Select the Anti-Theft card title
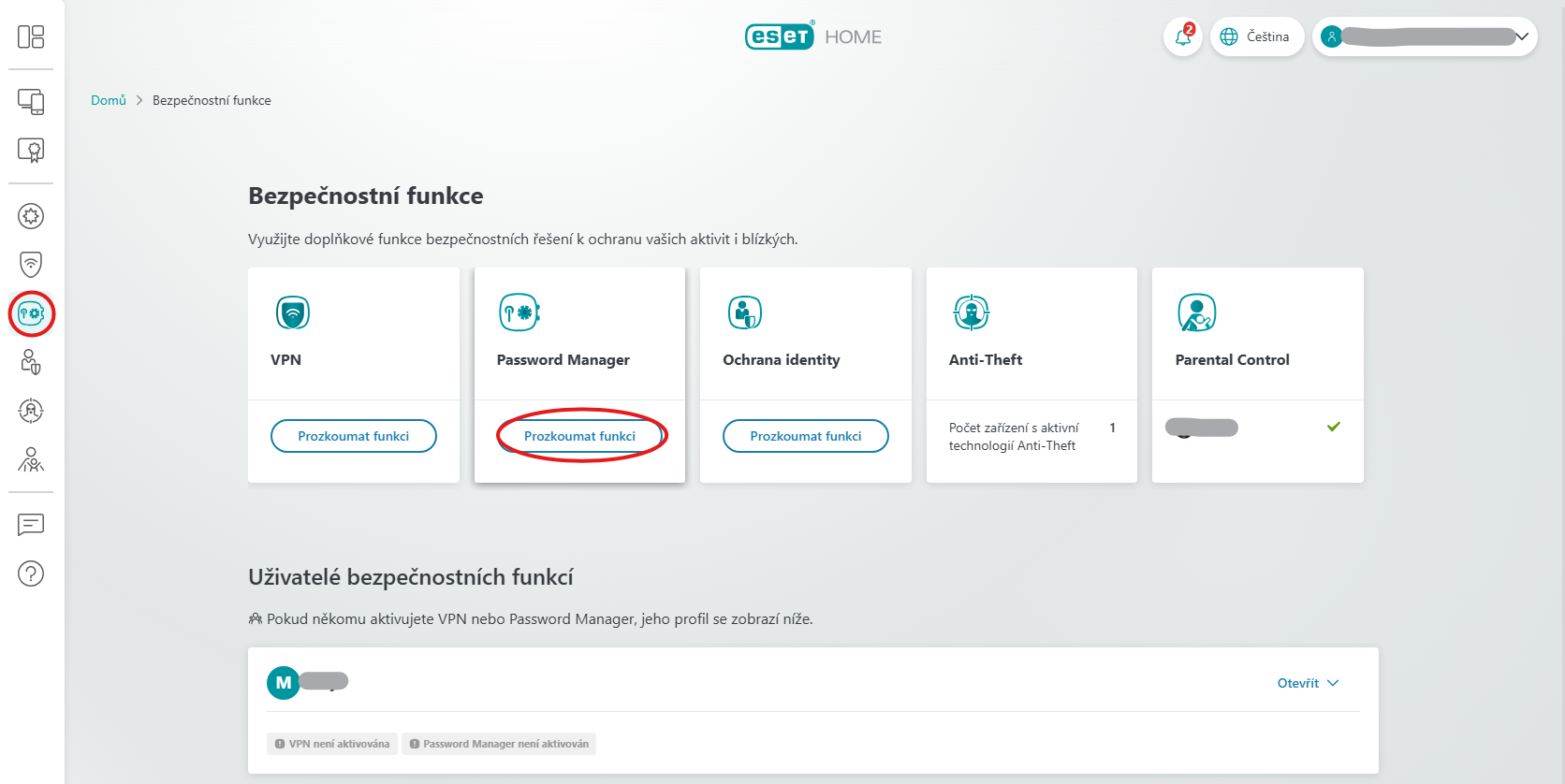The width and height of the screenshot is (1565, 784). pyautogui.click(x=986, y=359)
